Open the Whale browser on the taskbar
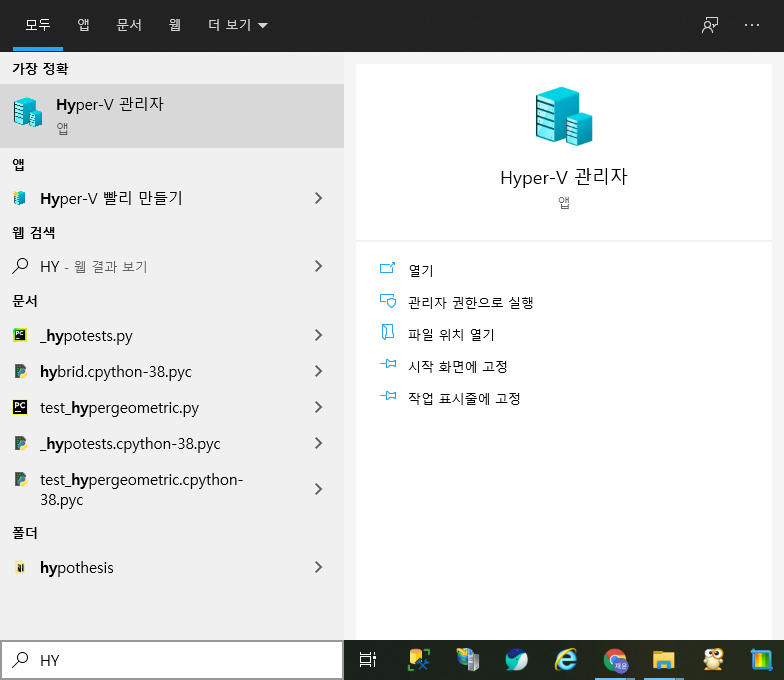The image size is (784, 680). coord(516,659)
